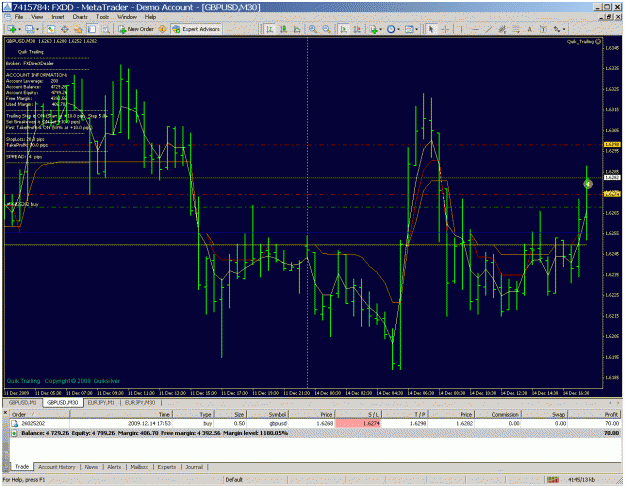Open the Strategy Tester icon
The height and width of the screenshot is (486, 625).
[x=106, y=29]
